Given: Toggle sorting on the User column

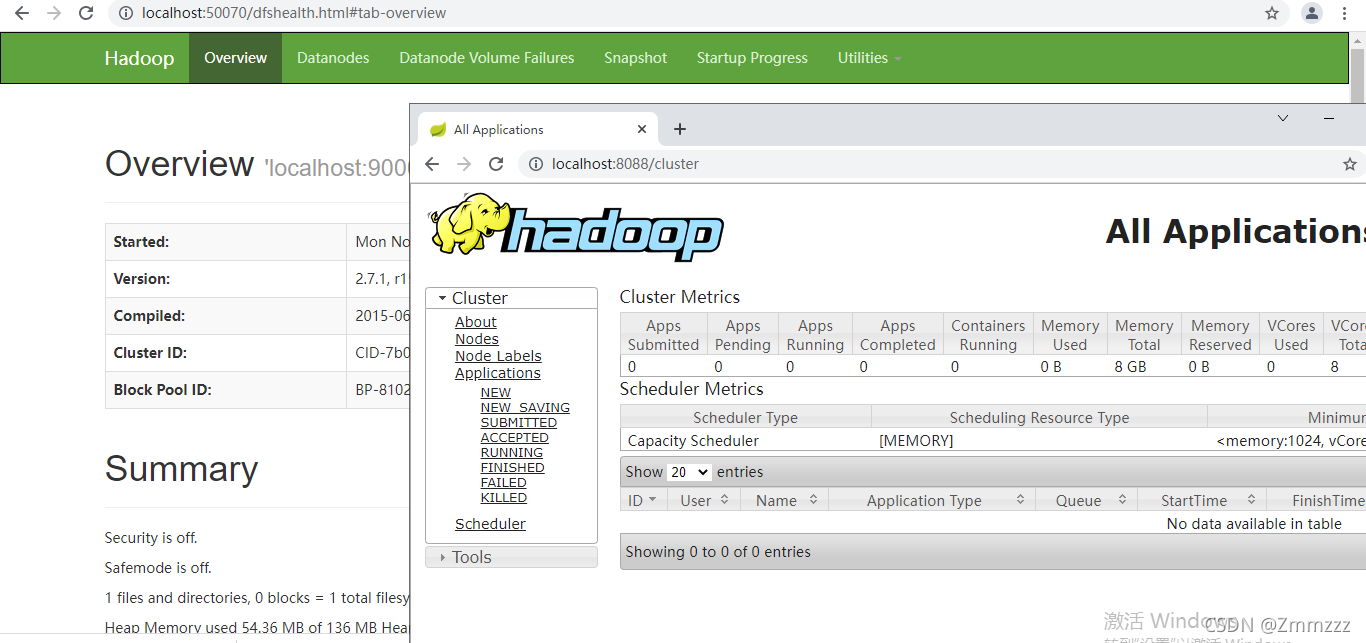Looking at the screenshot, I should (695, 499).
